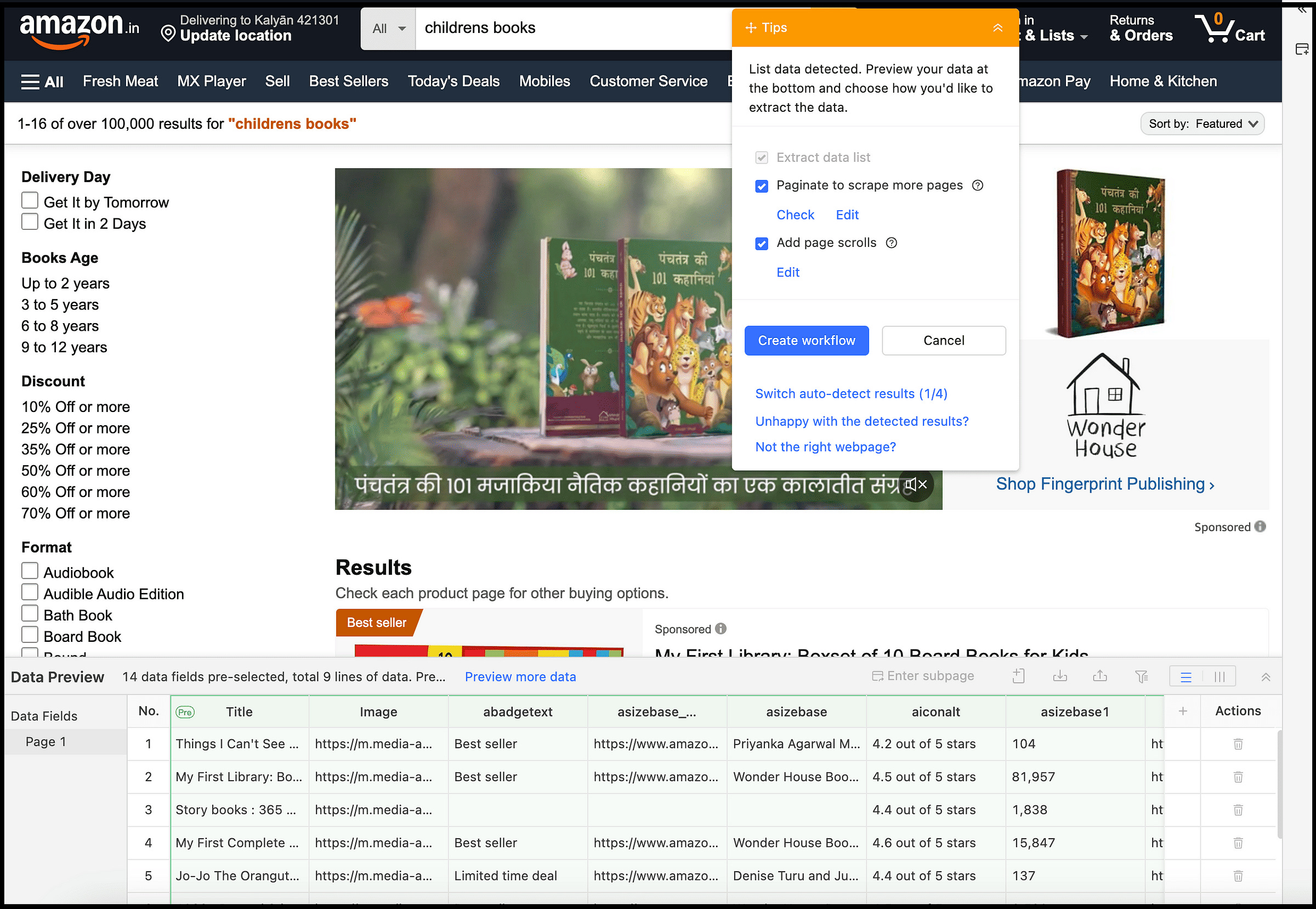
Task: Delete row 1 with the trash icon
Action: 1238,744
